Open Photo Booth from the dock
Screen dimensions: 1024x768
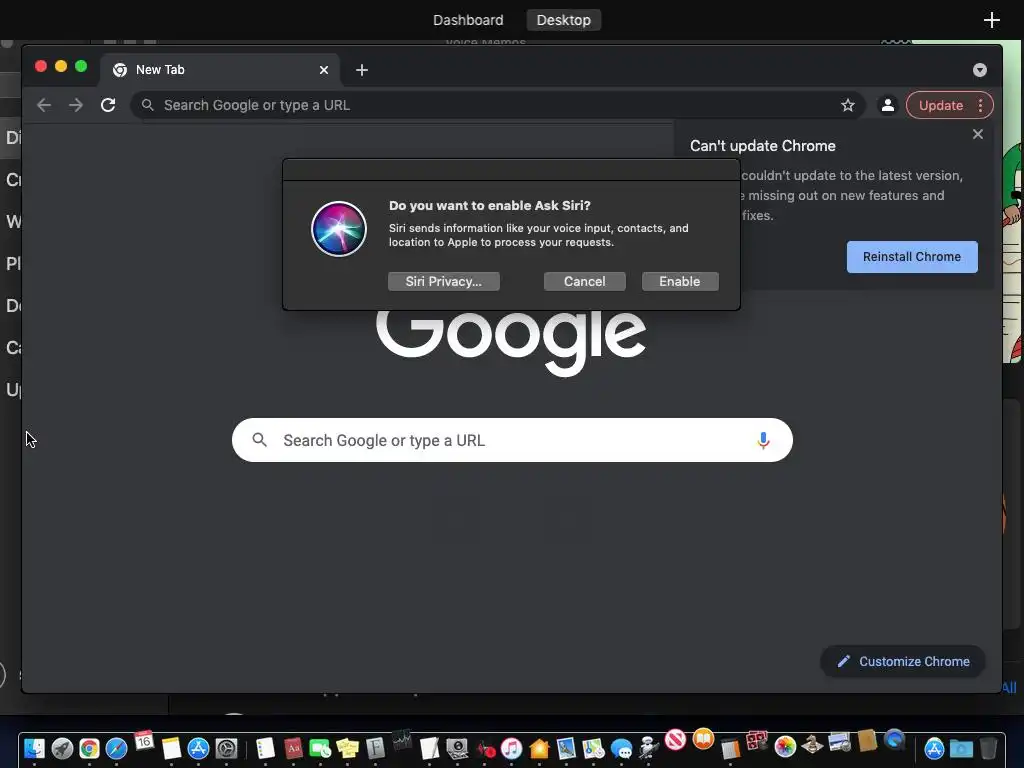click(x=756, y=741)
